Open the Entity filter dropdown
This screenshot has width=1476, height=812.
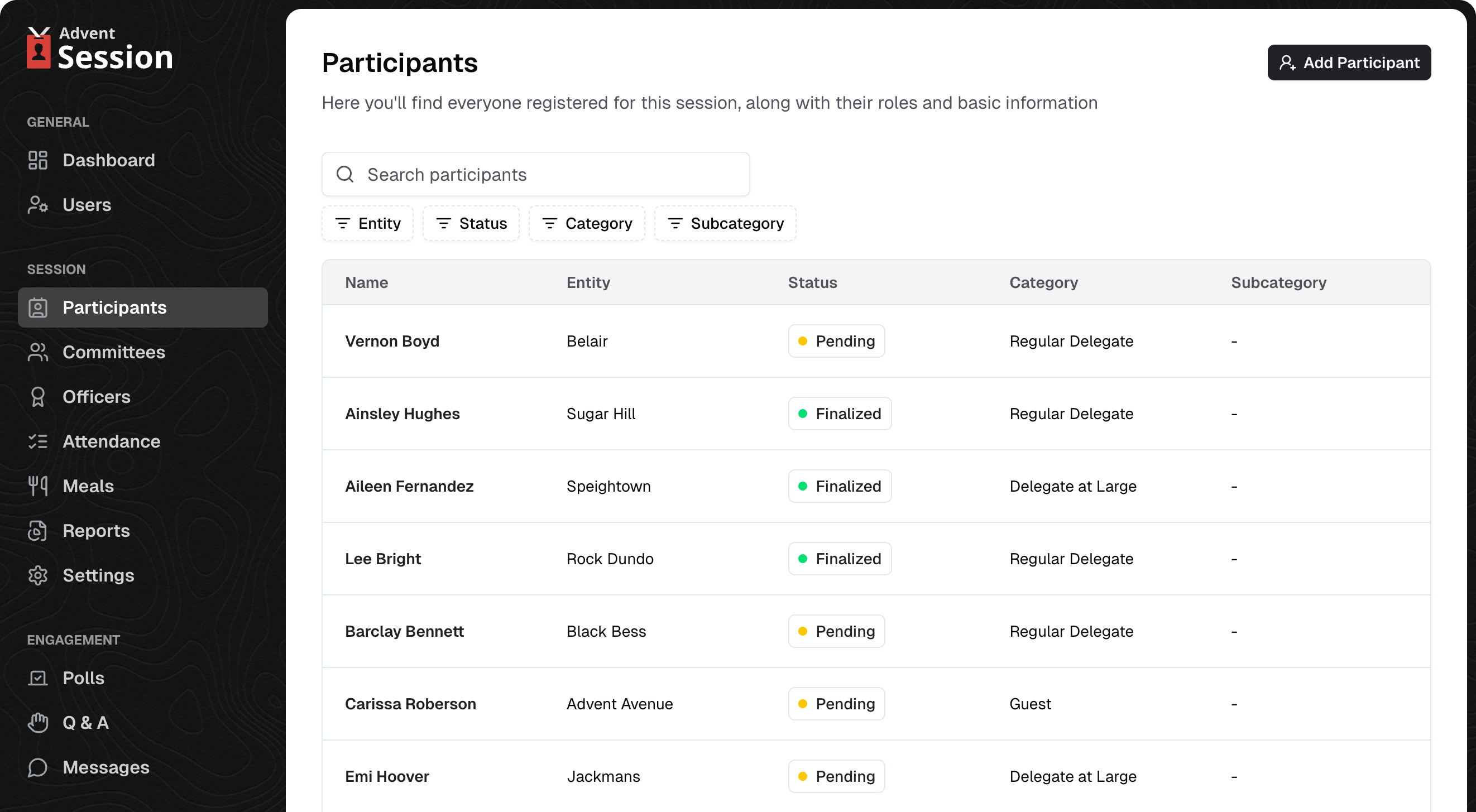(x=367, y=223)
